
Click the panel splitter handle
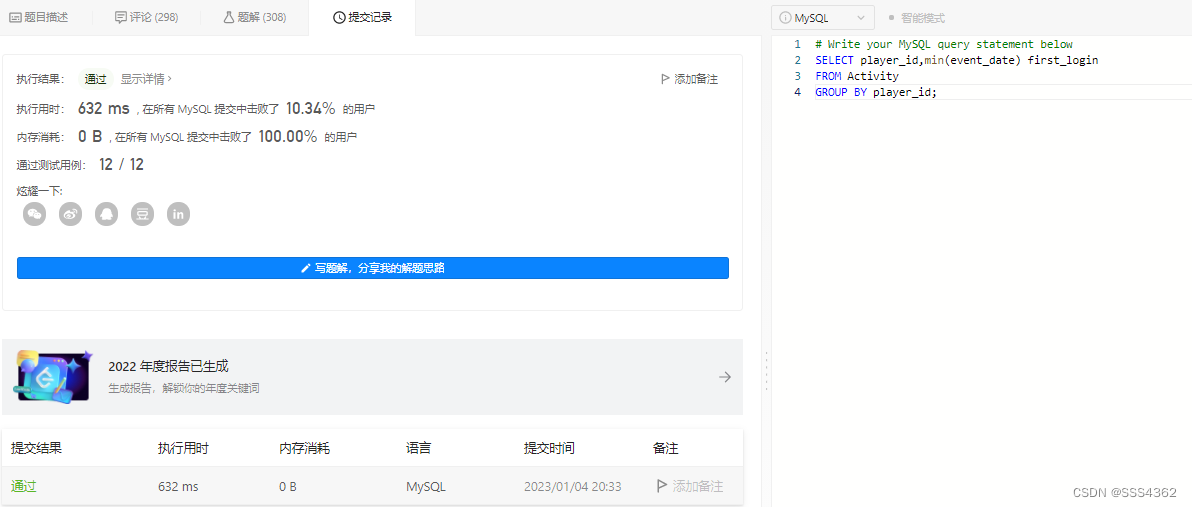pyautogui.click(x=766, y=370)
